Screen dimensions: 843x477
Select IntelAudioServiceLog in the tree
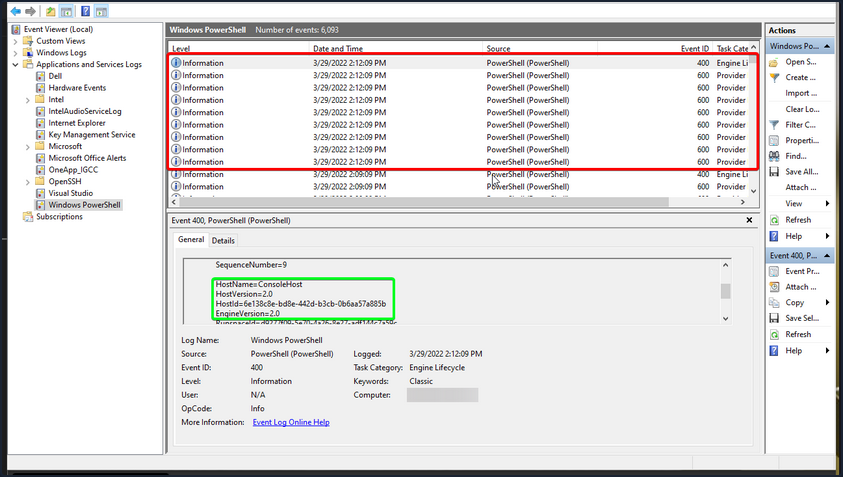[x=84, y=111]
